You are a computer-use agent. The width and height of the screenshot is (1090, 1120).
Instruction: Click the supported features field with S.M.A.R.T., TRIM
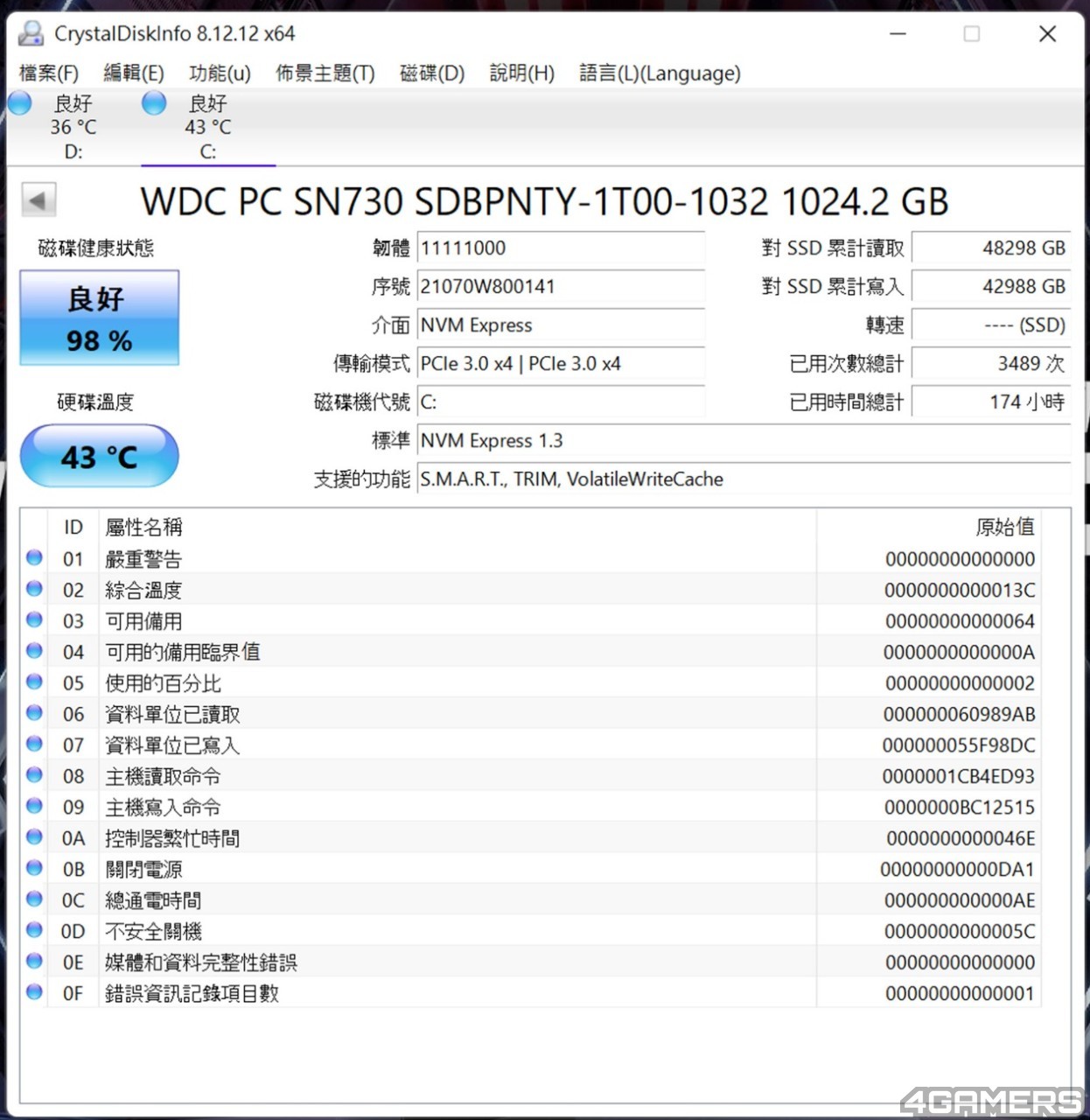tap(744, 479)
